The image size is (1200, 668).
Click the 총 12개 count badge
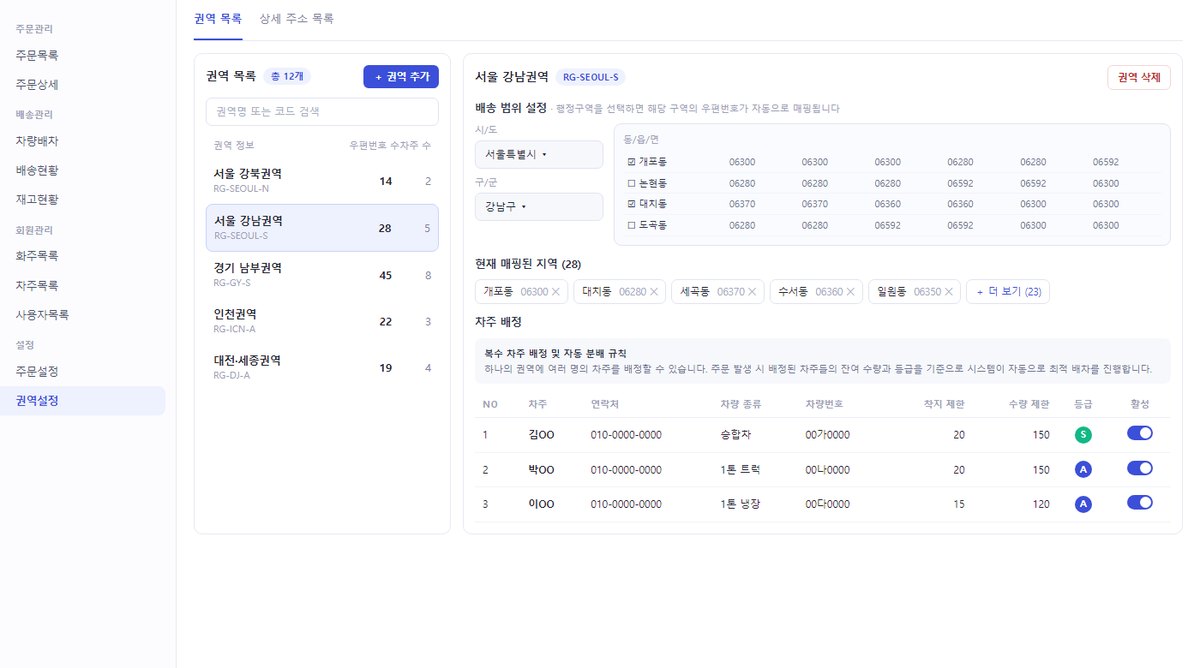289,76
